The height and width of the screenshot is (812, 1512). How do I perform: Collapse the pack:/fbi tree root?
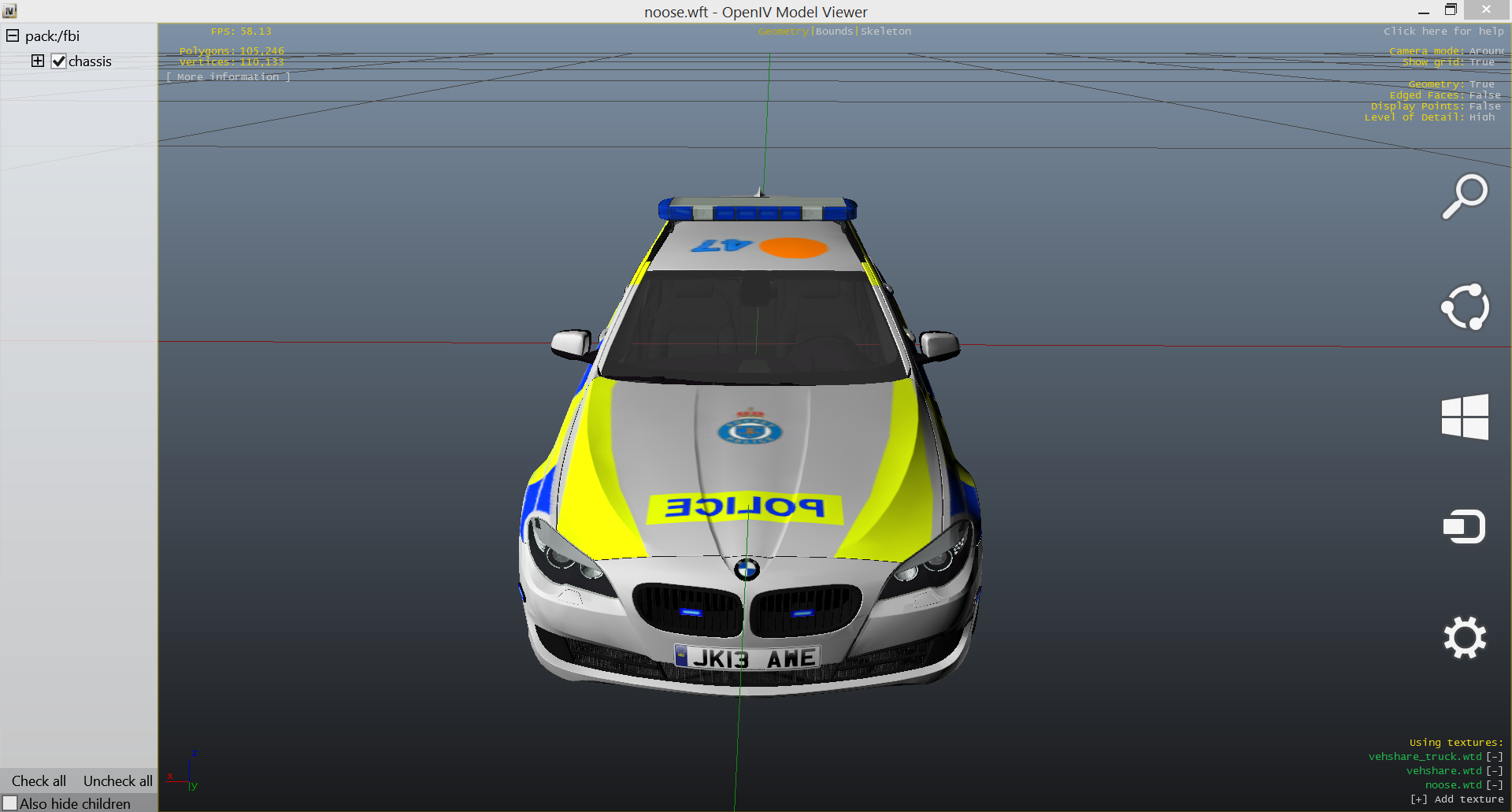(13, 35)
